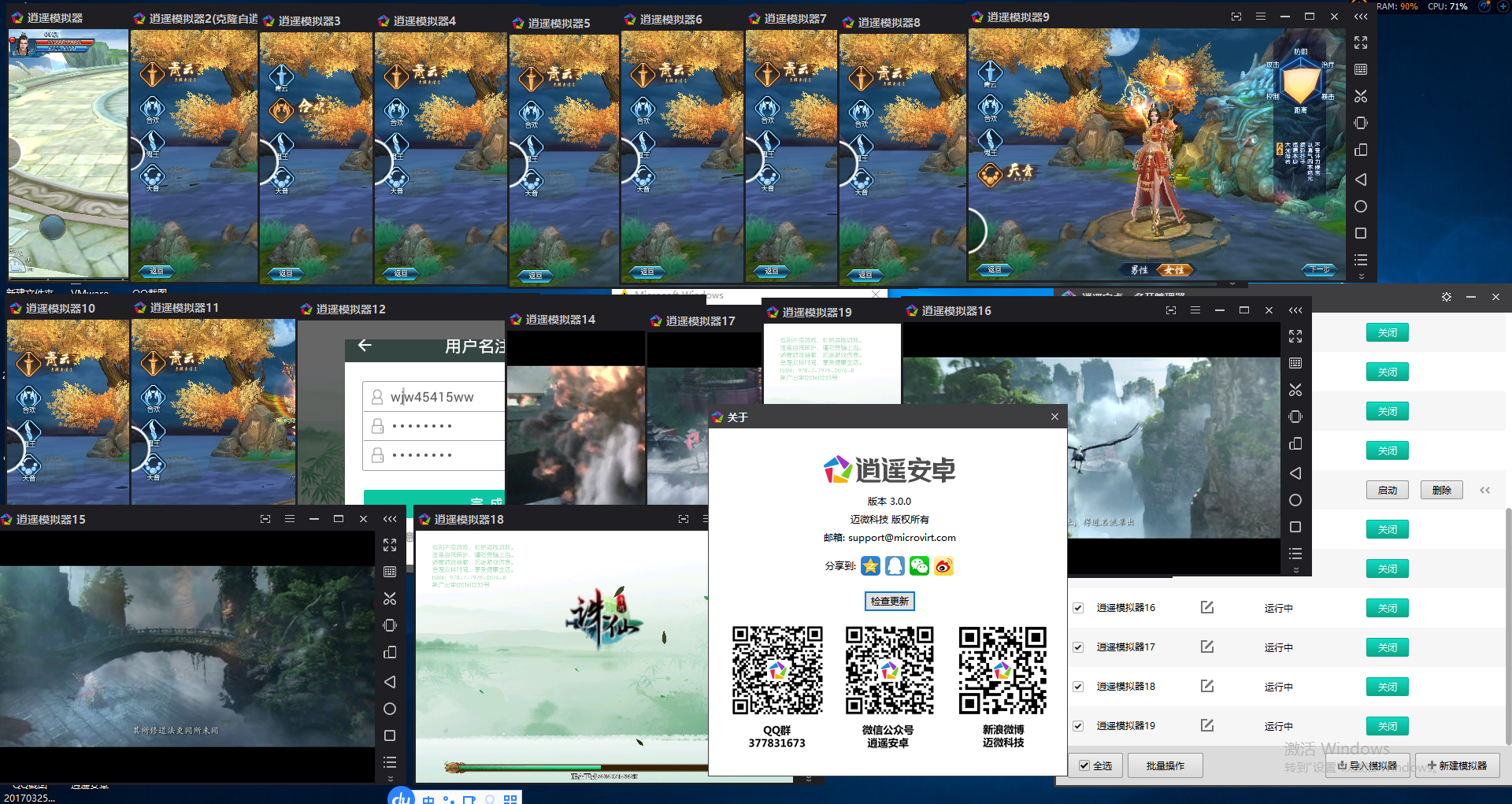
Task: Click fullscreen icon in 逍遥模拟器9 sidebar
Action: pyautogui.click(x=1361, y=43)
